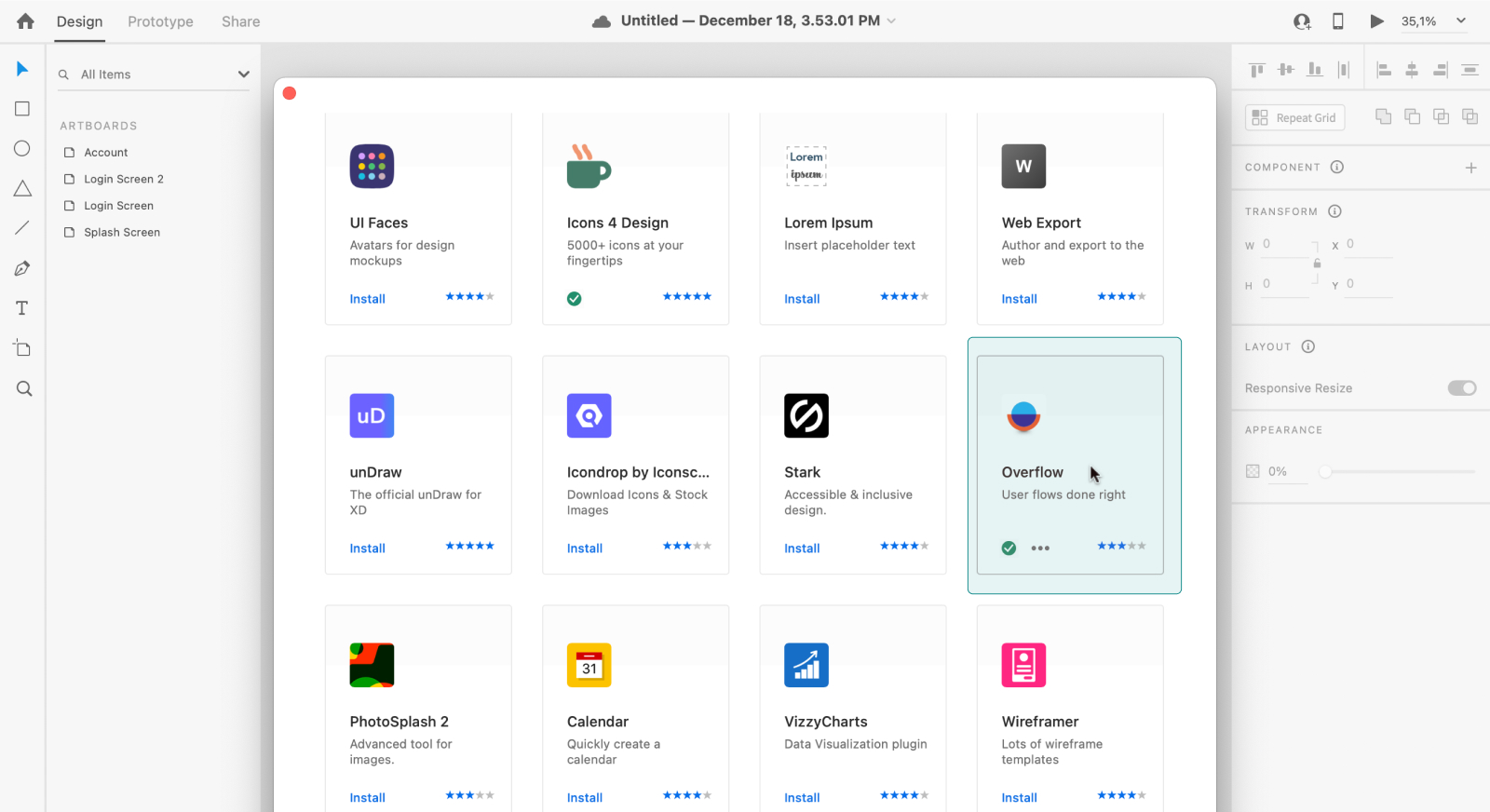The image size is (1490, 812).
Task: Click the boolean Exclude Overlap icon
Action: point(1470,116)
